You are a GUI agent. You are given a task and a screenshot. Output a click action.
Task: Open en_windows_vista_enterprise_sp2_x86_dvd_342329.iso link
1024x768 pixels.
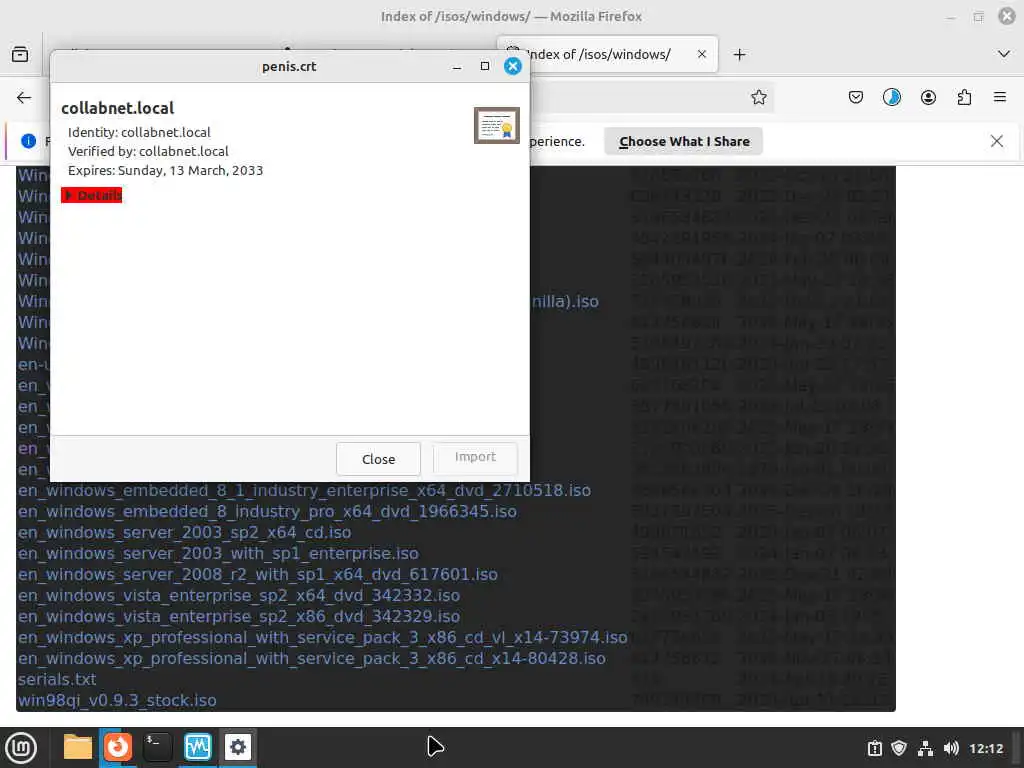(x=239, y=616)
